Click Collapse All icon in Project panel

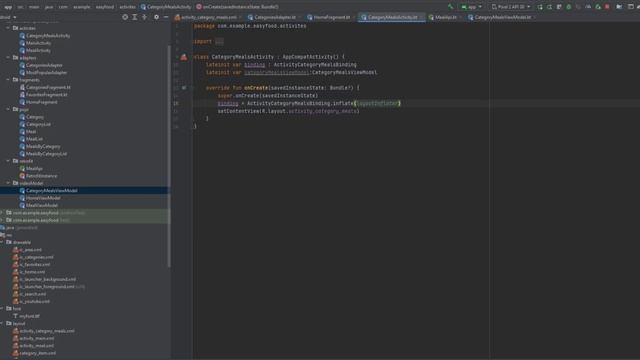pos(144,17)
